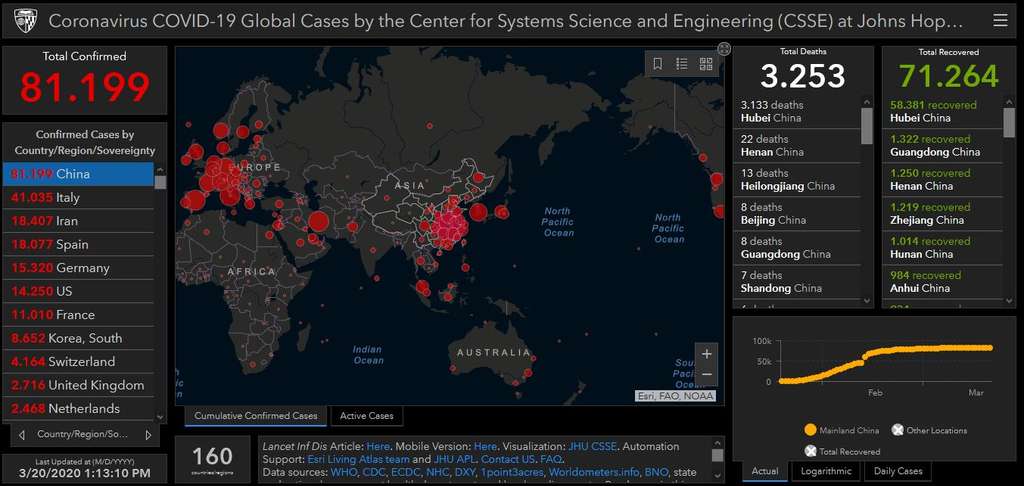This screenshot has height=486, width=1024.
Task: Select Germany row with 15.320 cases
Action: [x=78, y=268]
